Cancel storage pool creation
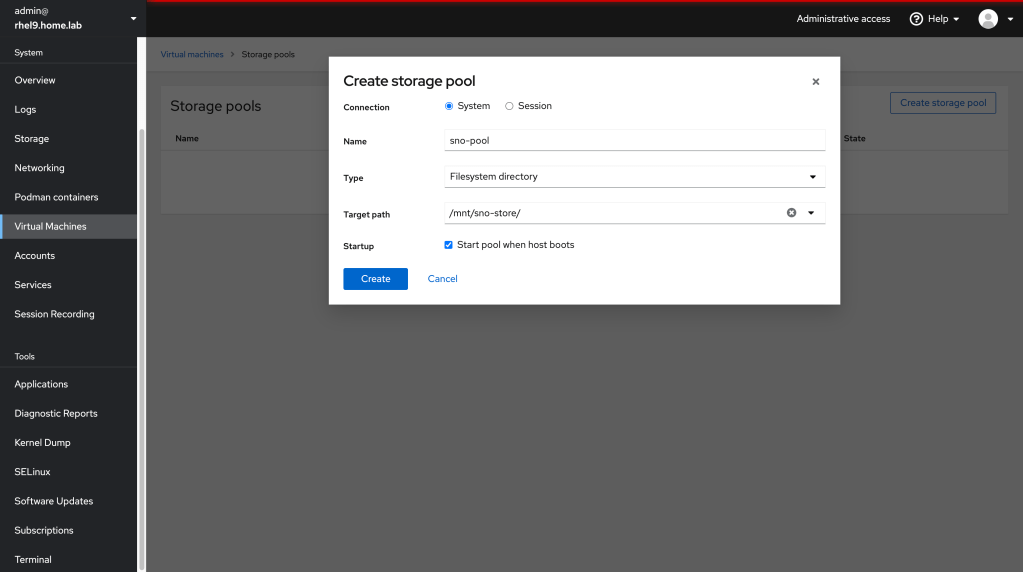The height and width of the screenshot is (572, 1023). (442, 279)
